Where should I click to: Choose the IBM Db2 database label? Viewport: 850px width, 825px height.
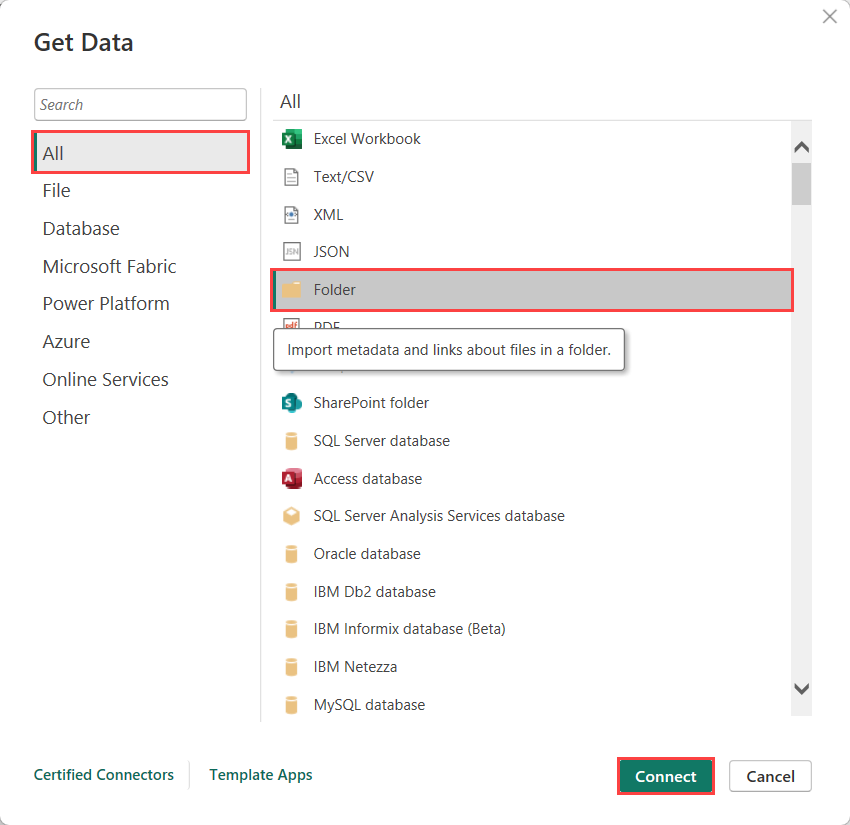point(375,592)
